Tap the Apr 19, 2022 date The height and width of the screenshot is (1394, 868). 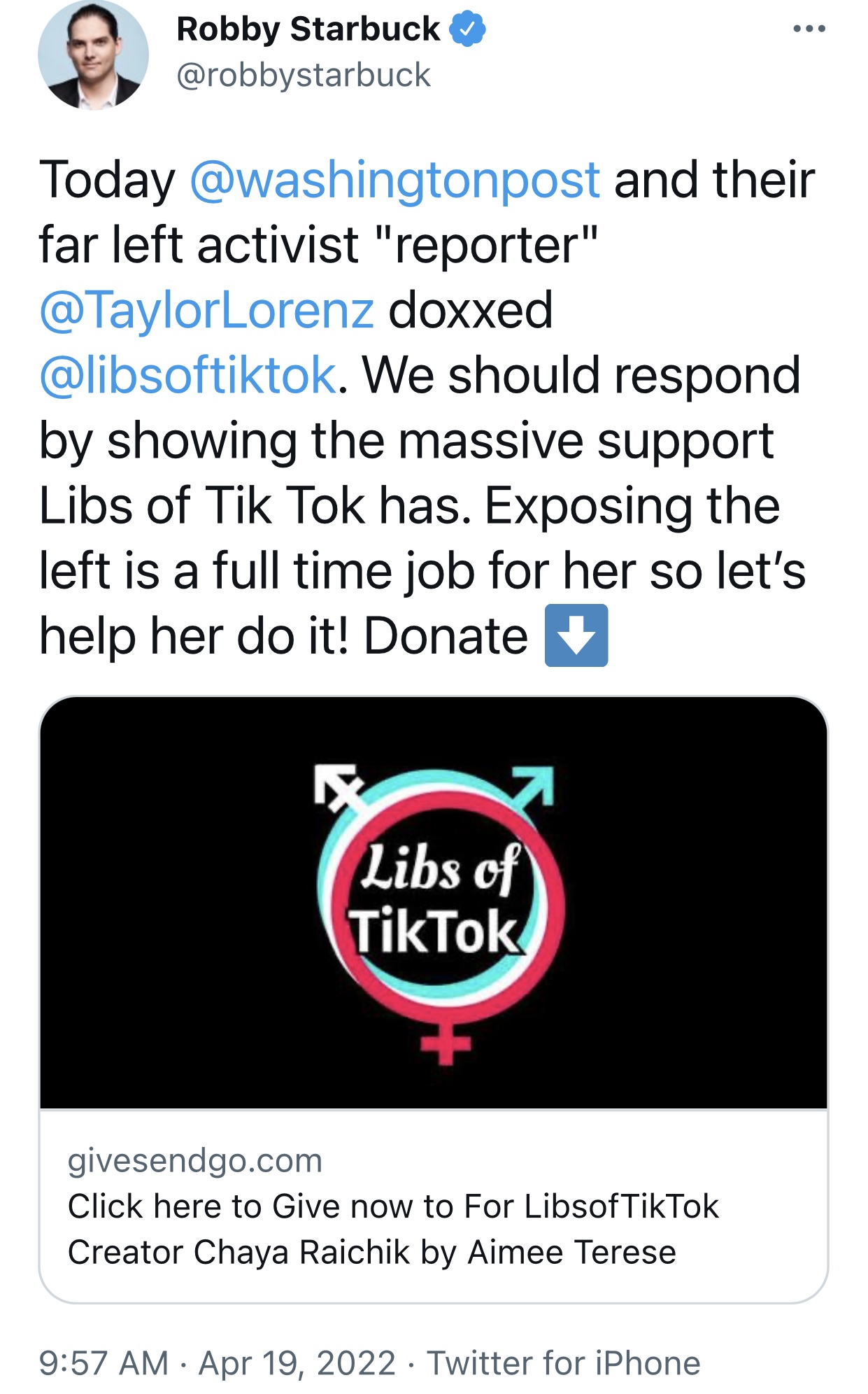(297, 1363)
